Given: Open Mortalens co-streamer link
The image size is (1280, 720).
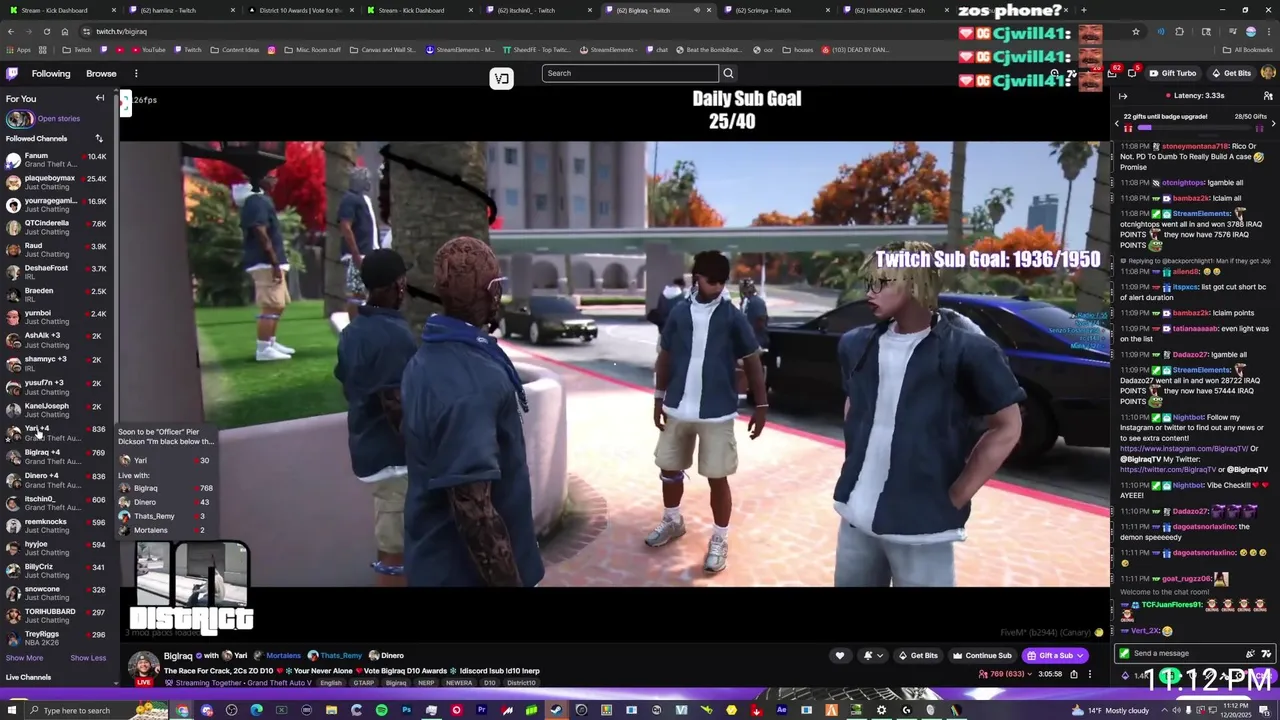Looking at the screenshot, I should click(283, 656).
